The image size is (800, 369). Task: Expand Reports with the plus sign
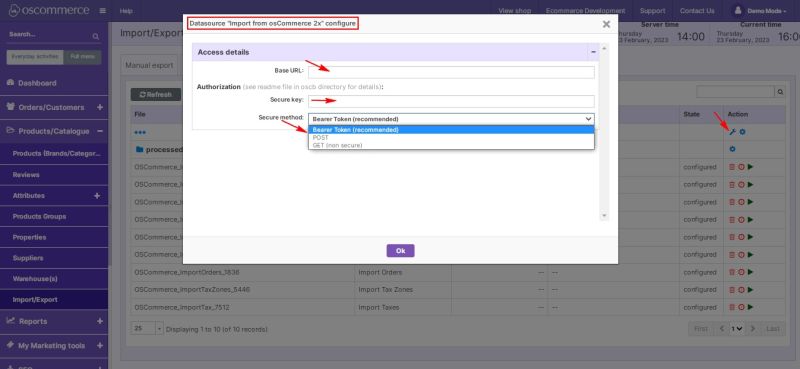tap(99, 321)
